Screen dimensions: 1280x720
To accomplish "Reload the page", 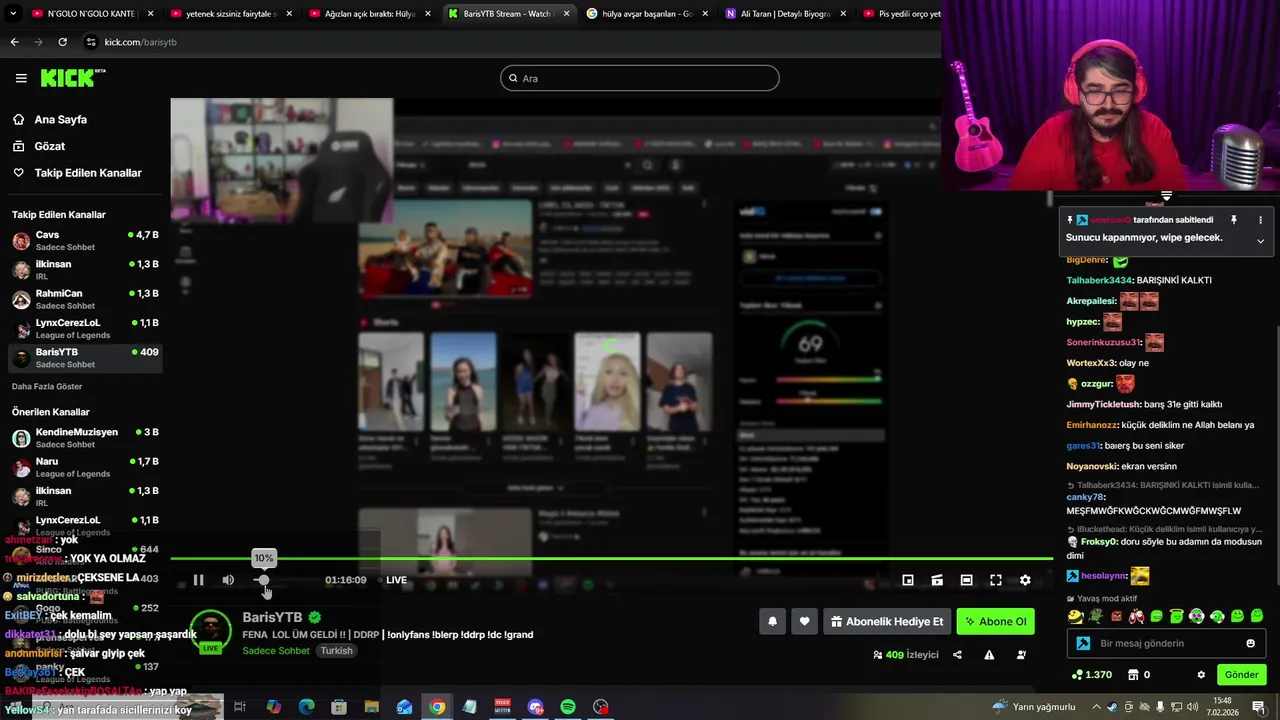I will click(62, 42).
